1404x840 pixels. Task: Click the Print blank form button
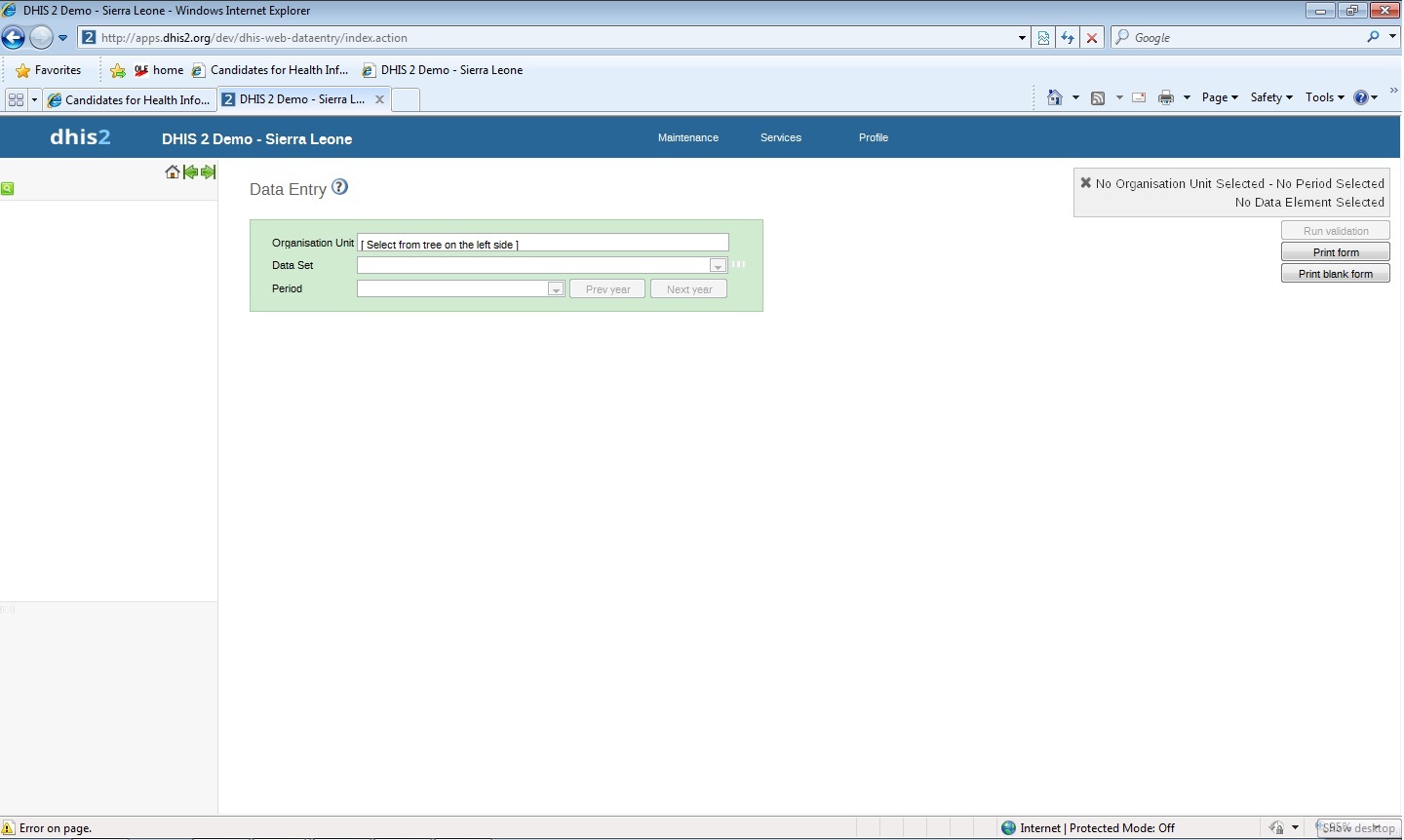coord(1336,274)
